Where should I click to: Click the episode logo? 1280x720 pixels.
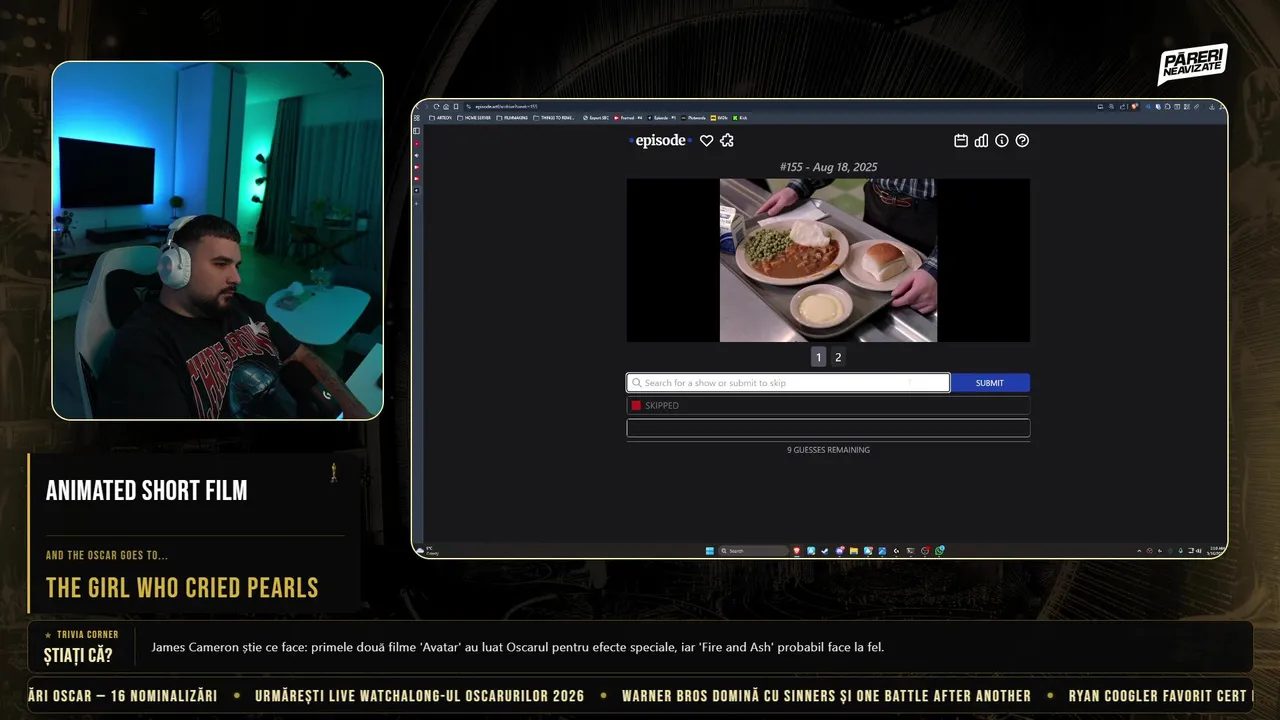click(660, 141)
